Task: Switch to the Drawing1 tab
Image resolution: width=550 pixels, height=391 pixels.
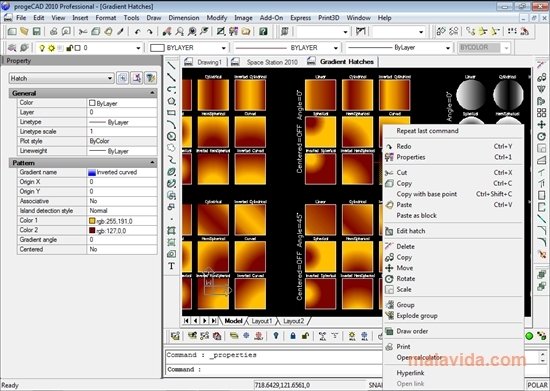Action: coord(209,62)
